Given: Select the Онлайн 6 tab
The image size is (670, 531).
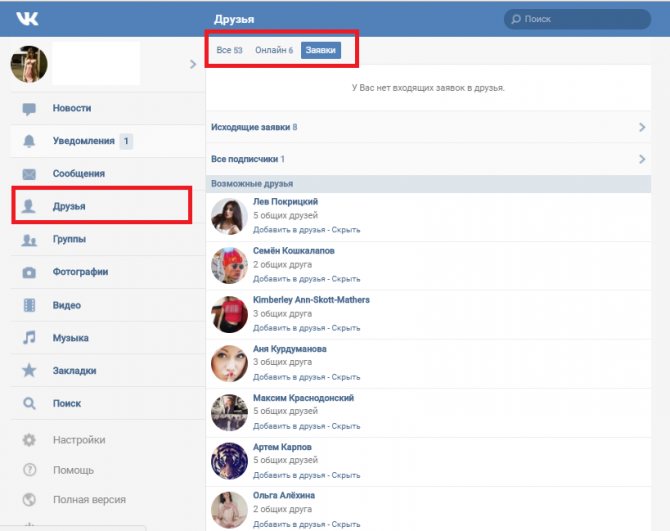Looking at the screenshot, I should pos(274,50).
